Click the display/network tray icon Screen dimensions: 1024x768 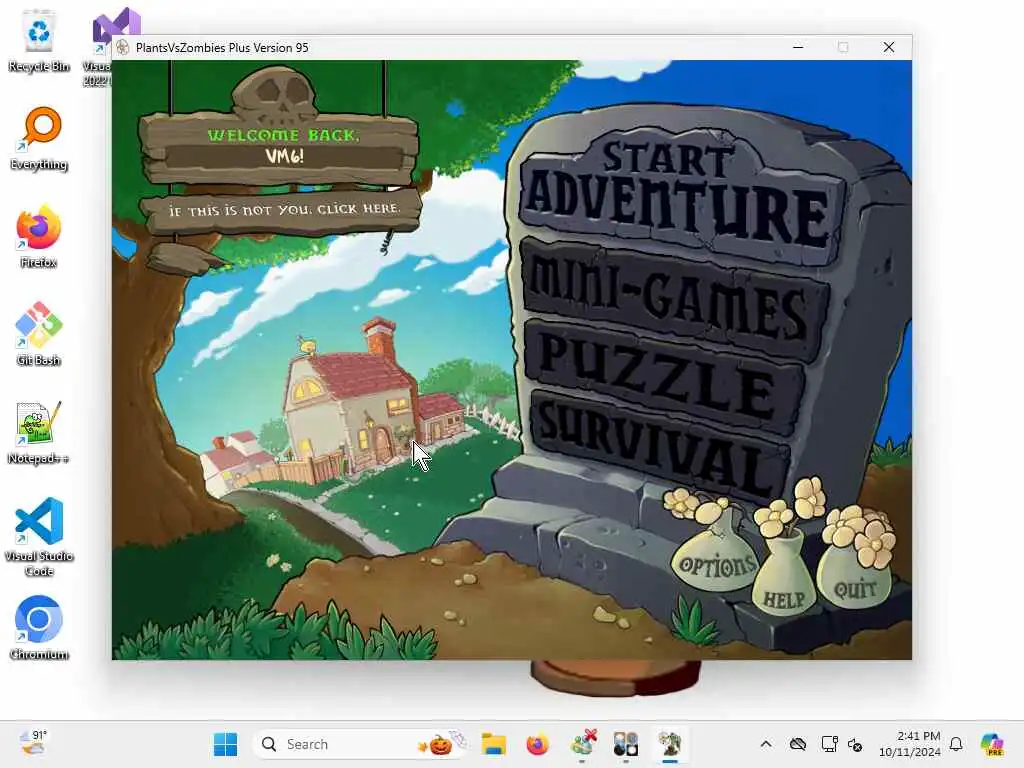(x=829, y=744)
